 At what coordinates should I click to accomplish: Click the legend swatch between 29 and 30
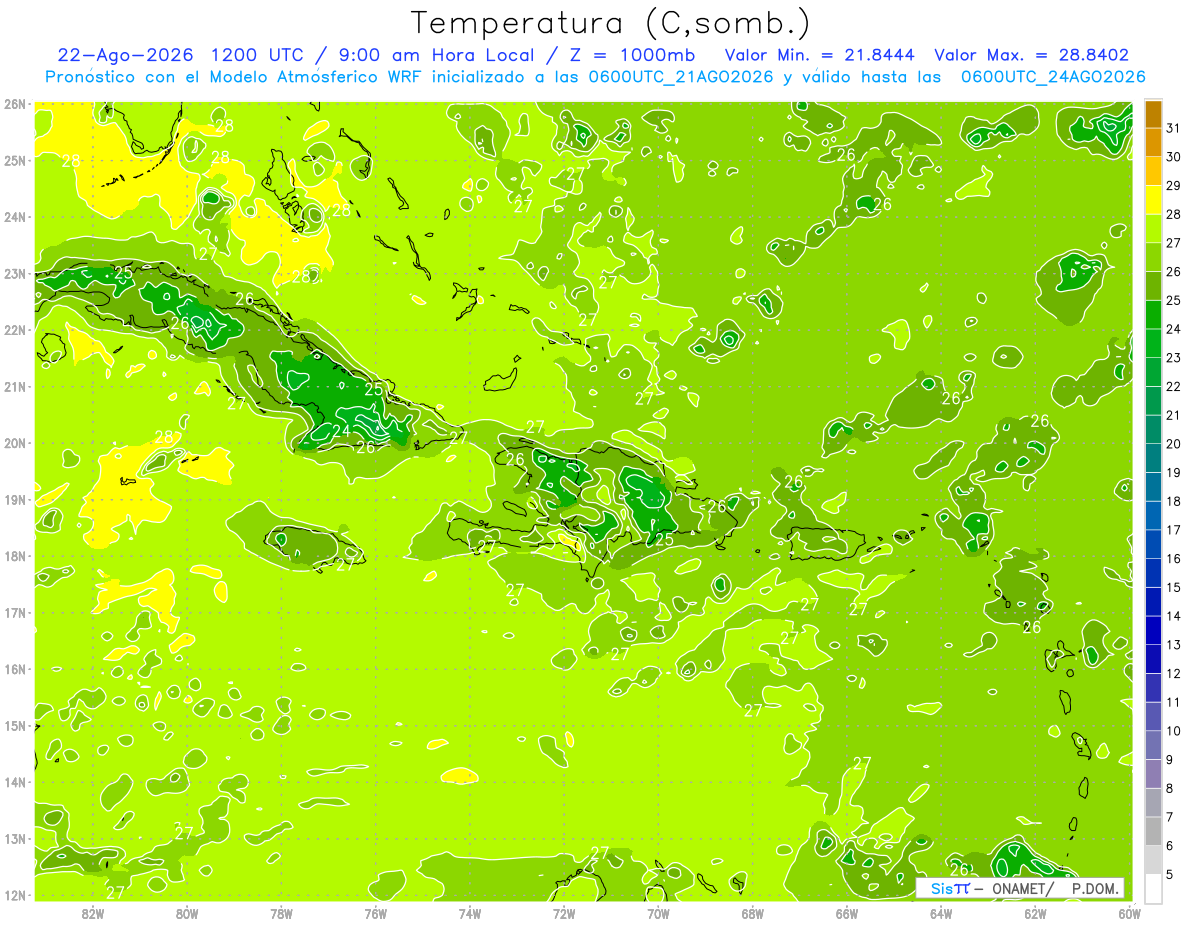click(1153, 171)
